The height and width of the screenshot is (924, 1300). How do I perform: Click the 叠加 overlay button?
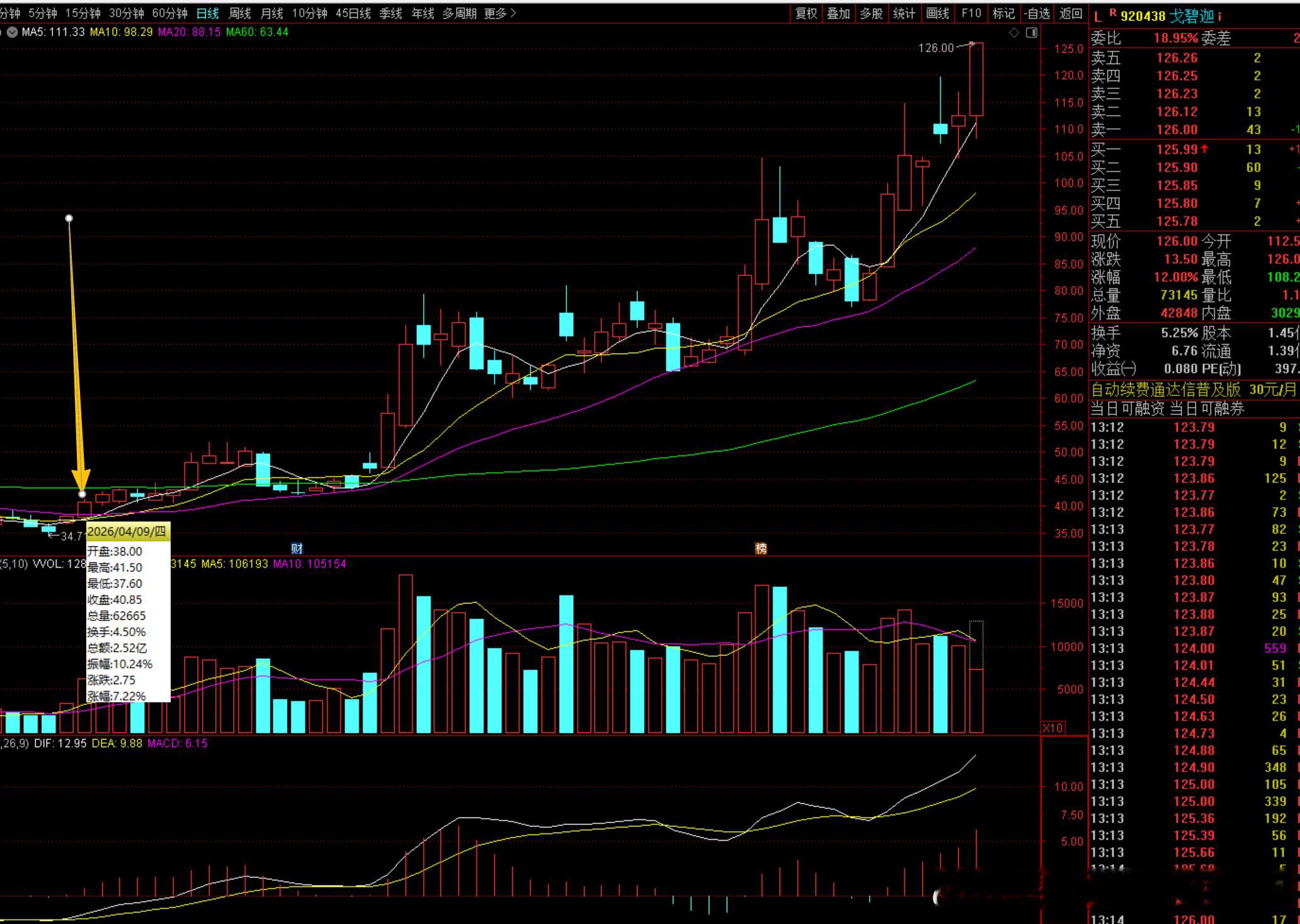click(838, 13)
